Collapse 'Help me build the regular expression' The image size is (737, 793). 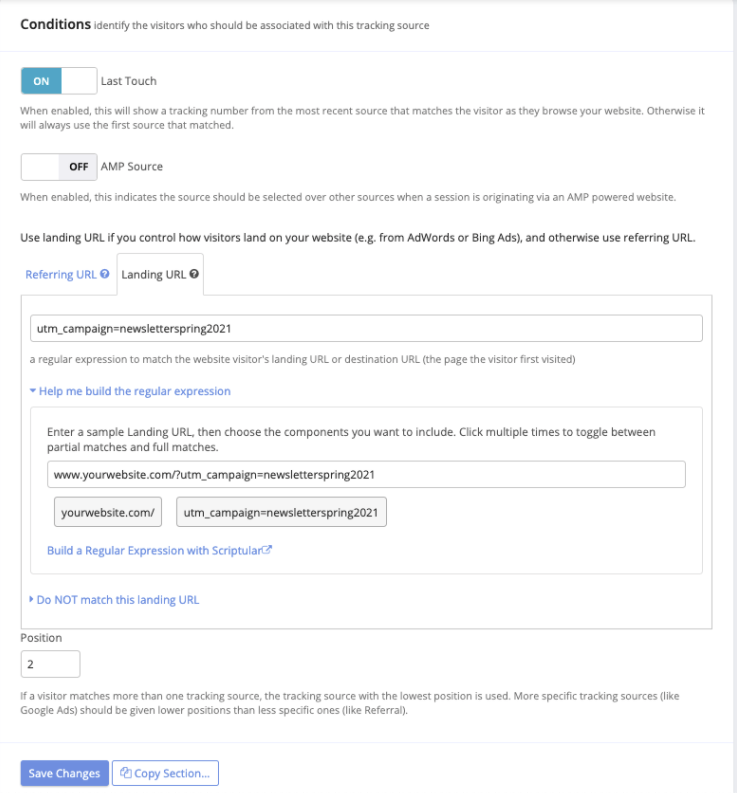[x=130, y=391]
